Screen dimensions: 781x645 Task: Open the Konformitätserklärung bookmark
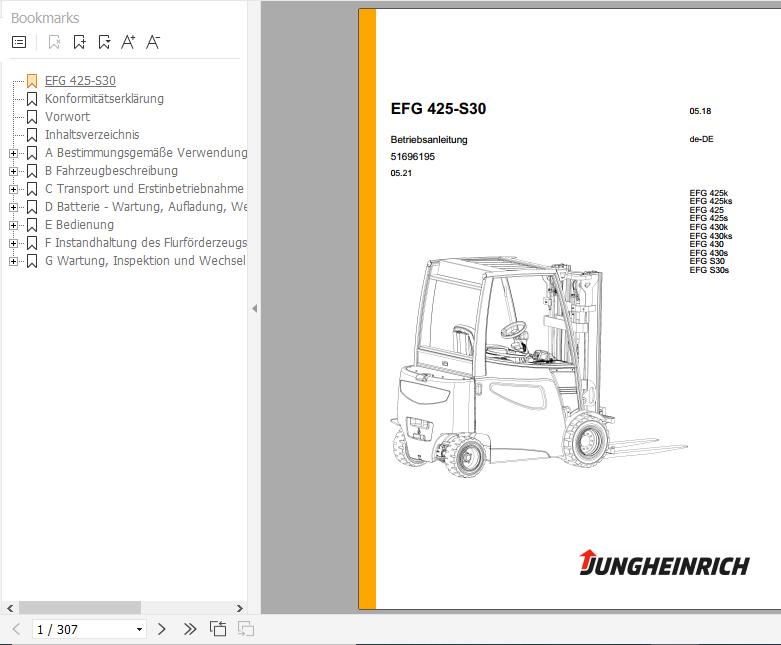tap(104, 99)
